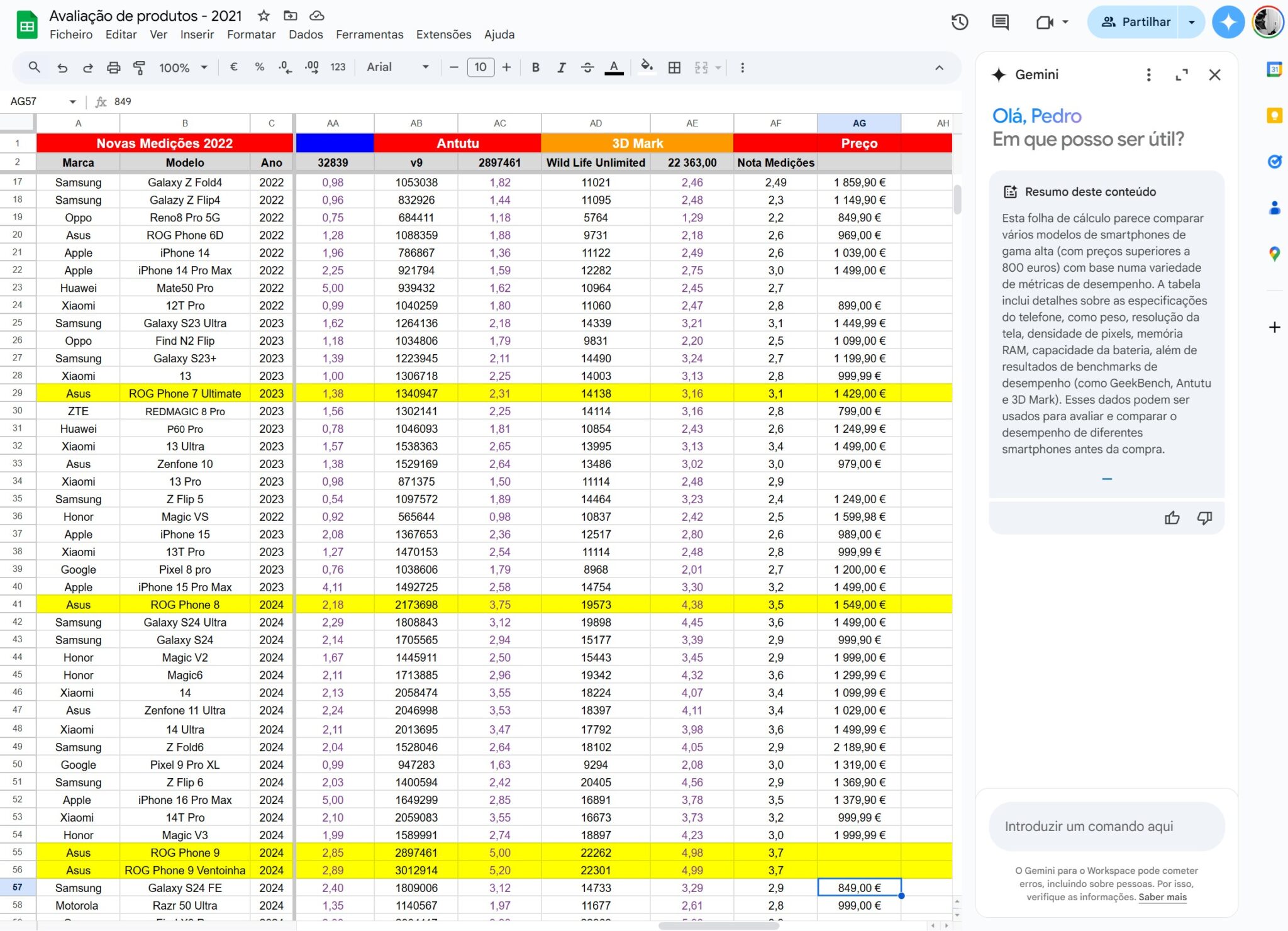Give thumbs up to the summary
The height and width of the screenshot is (931, 1288).
point(1172,518)
